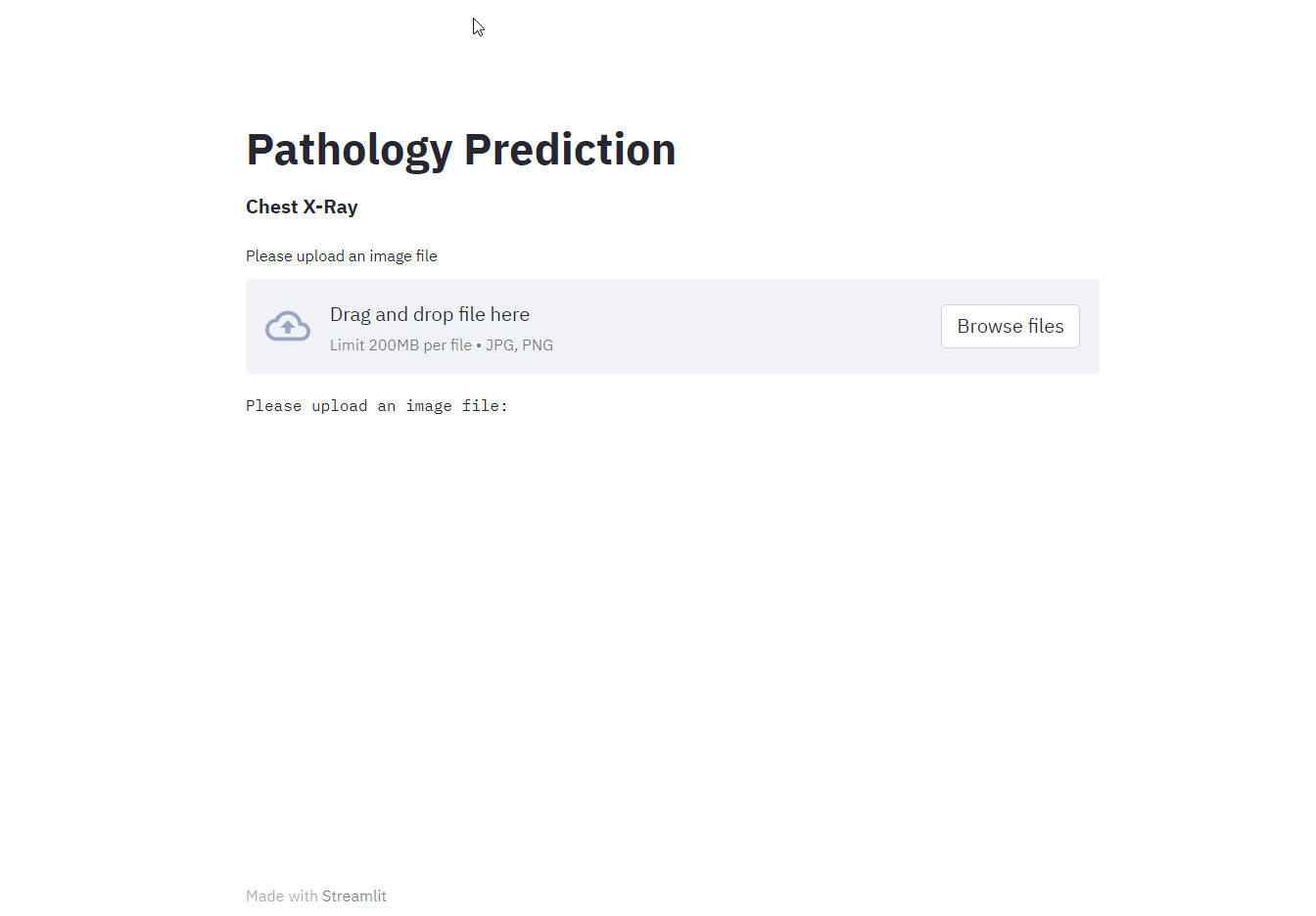Click the monospaced 'Please upload an image file:' text
Image resolution: width=1316 pixels, height=916 pixels.
pyautogui.click(x=376, y=405)
